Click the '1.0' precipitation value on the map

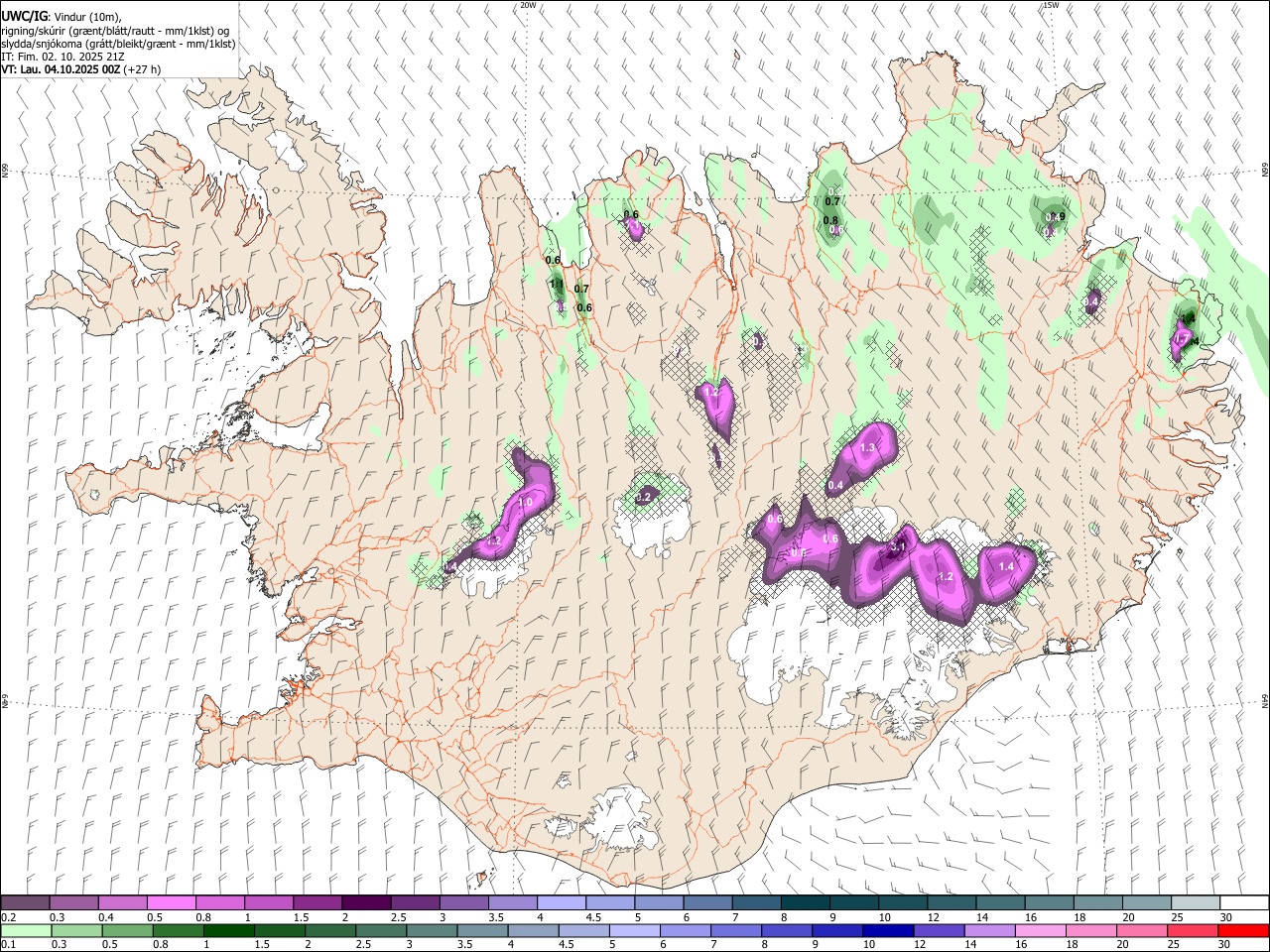[525, 503]
